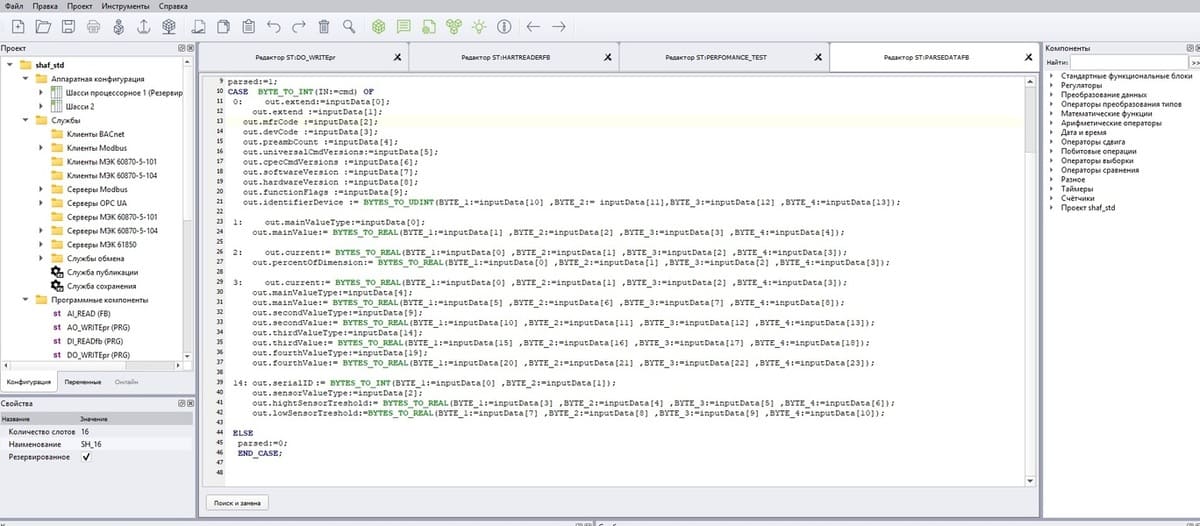Viewport: 1200px width, 526px height.
Task: Collapse the Аппаратная конфигурация folder
Action: [26, 79]
